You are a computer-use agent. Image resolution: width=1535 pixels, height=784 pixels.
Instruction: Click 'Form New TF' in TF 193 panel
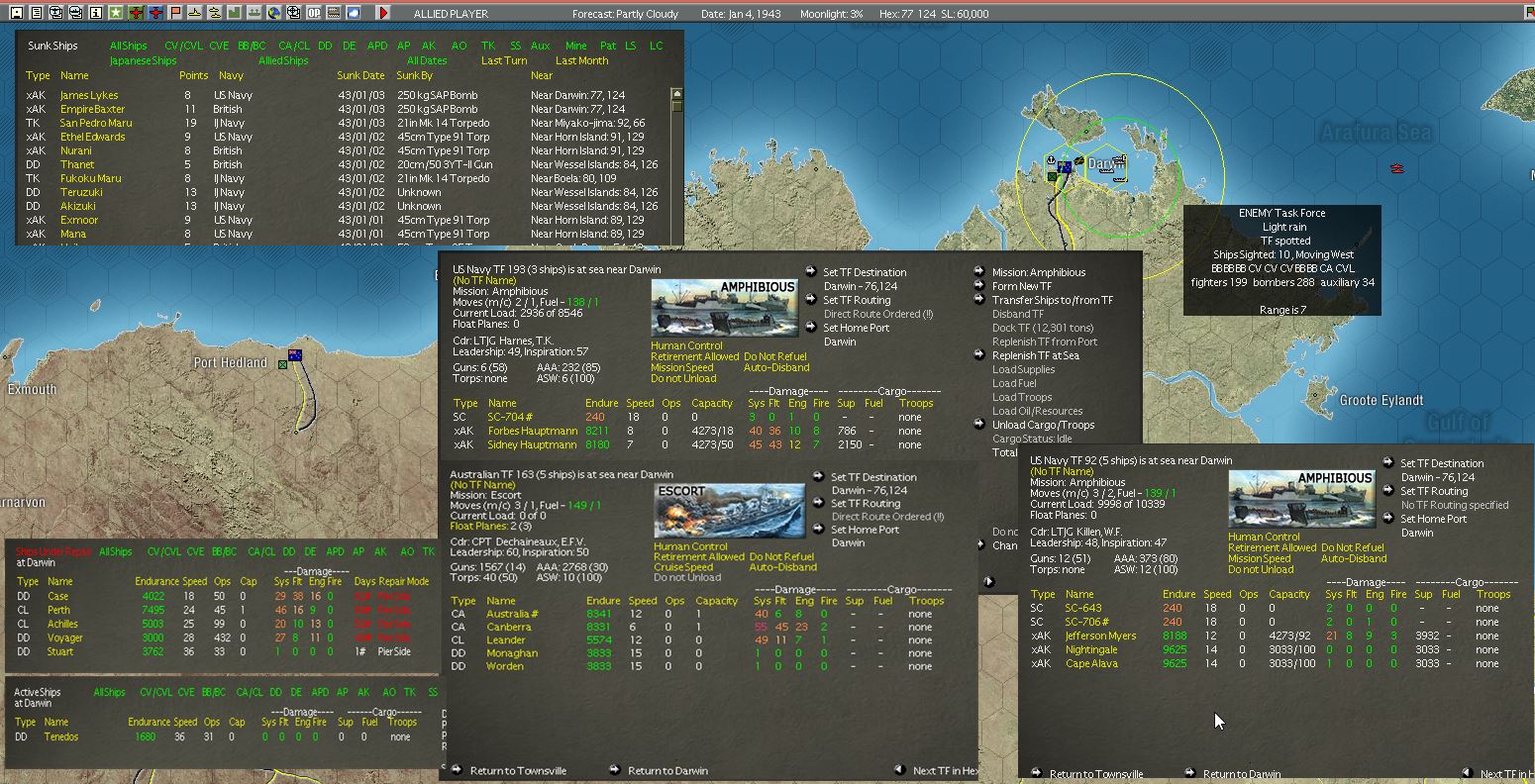coord(1022,286)
